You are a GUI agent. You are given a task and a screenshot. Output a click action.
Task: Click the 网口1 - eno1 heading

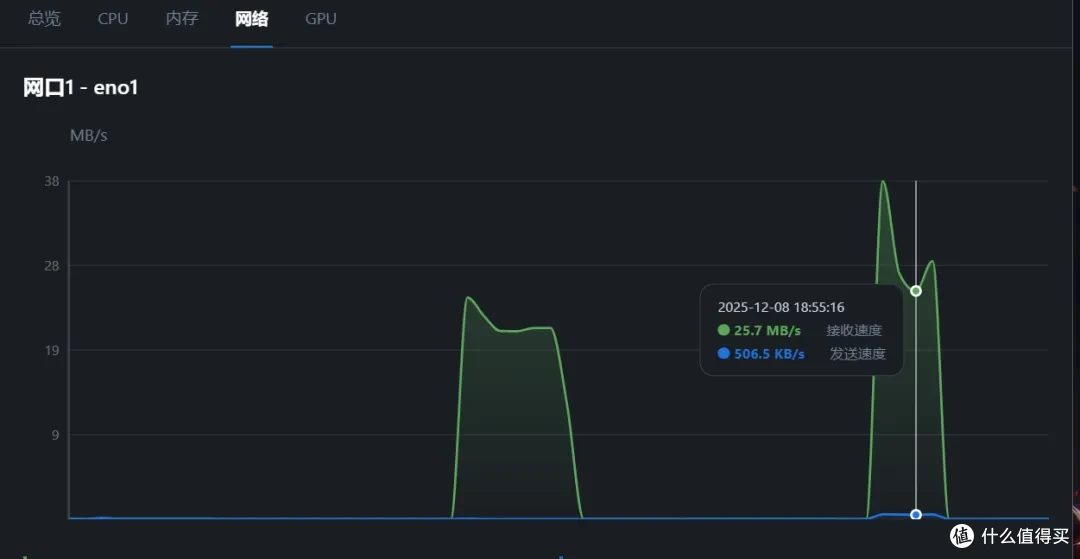coord(81,88)
